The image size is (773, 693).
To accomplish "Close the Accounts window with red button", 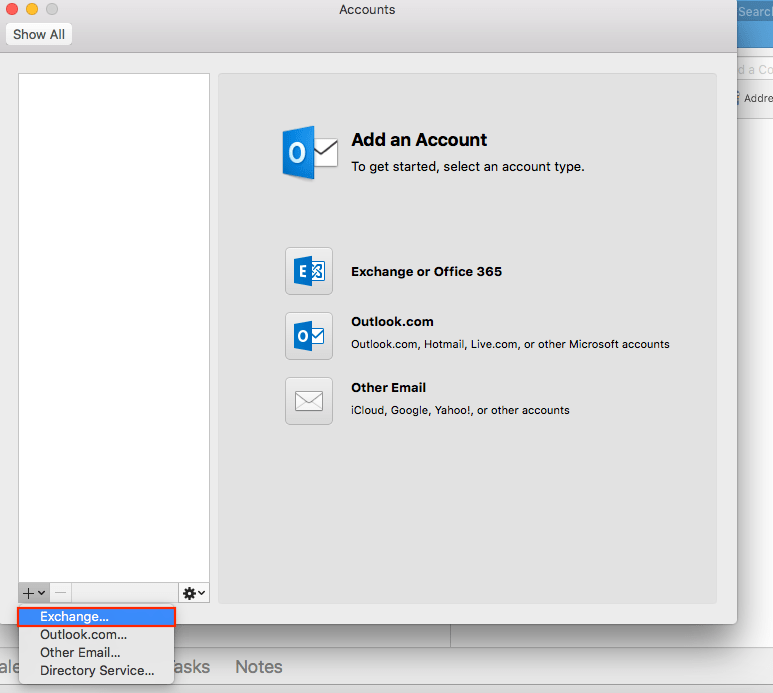I will coord(12,9).
